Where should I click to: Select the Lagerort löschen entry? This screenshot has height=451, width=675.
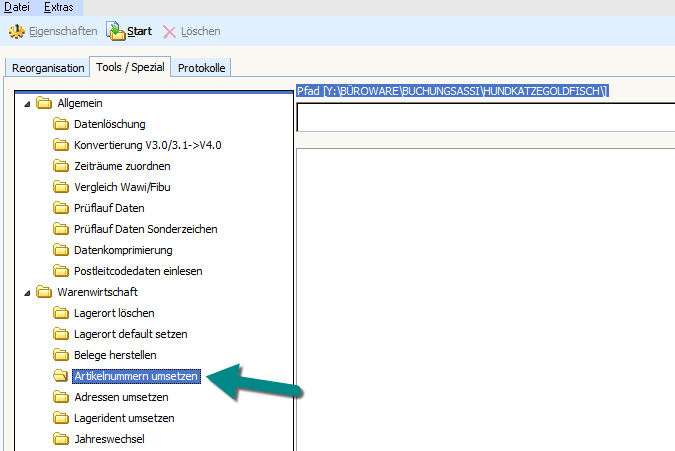coord(114,313)
